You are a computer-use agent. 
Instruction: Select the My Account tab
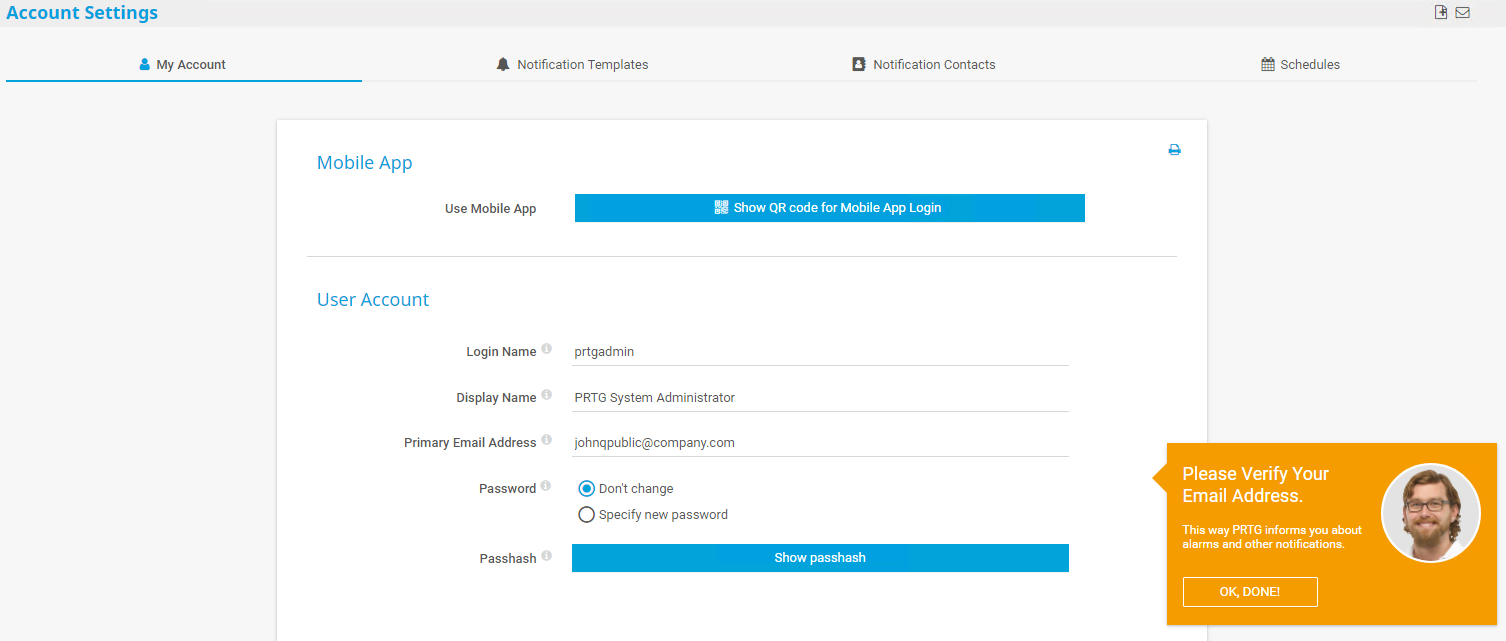[x=183, y=65]
